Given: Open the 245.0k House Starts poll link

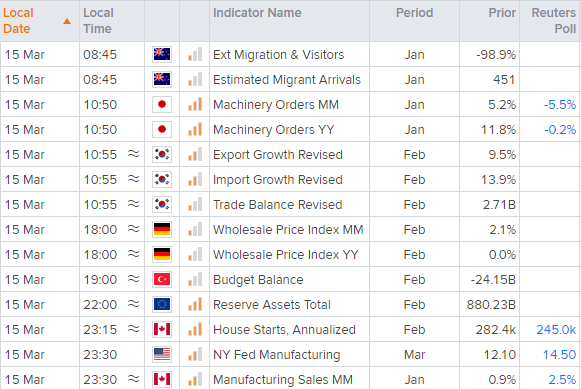Looking at the screenshot, I should pos(556,330).
